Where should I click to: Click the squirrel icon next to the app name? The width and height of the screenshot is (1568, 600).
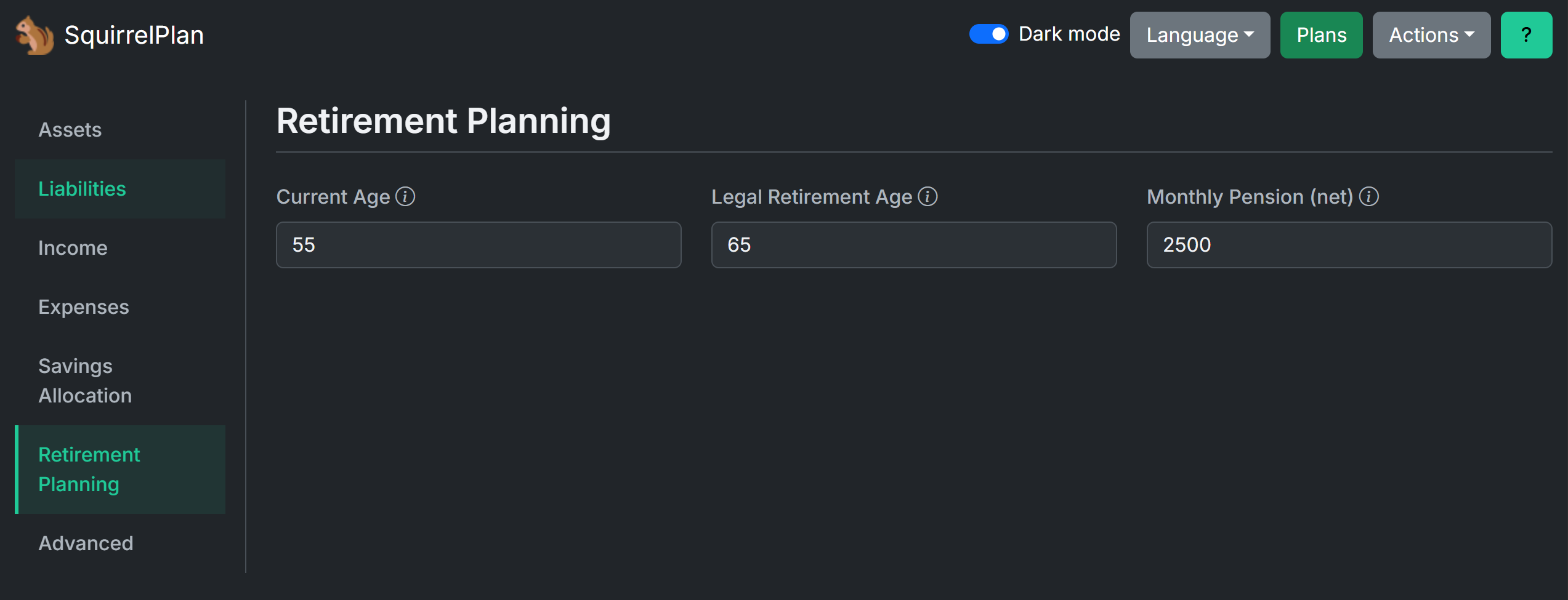[x=34, y=34]
